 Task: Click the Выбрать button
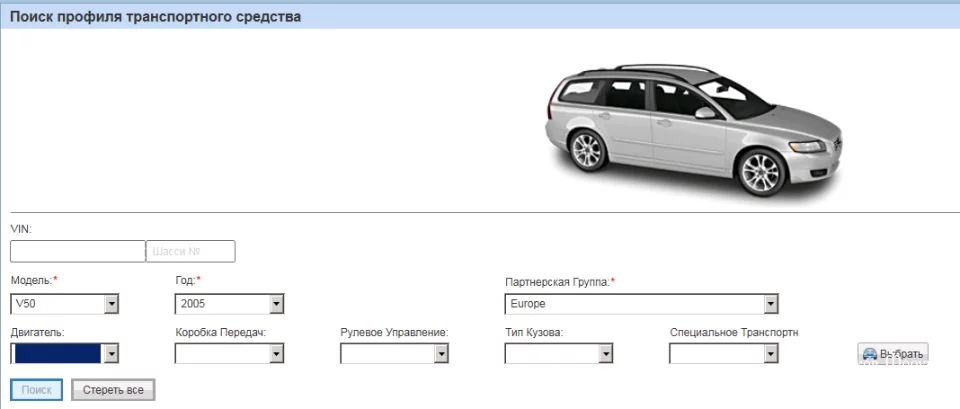[893, 354]
